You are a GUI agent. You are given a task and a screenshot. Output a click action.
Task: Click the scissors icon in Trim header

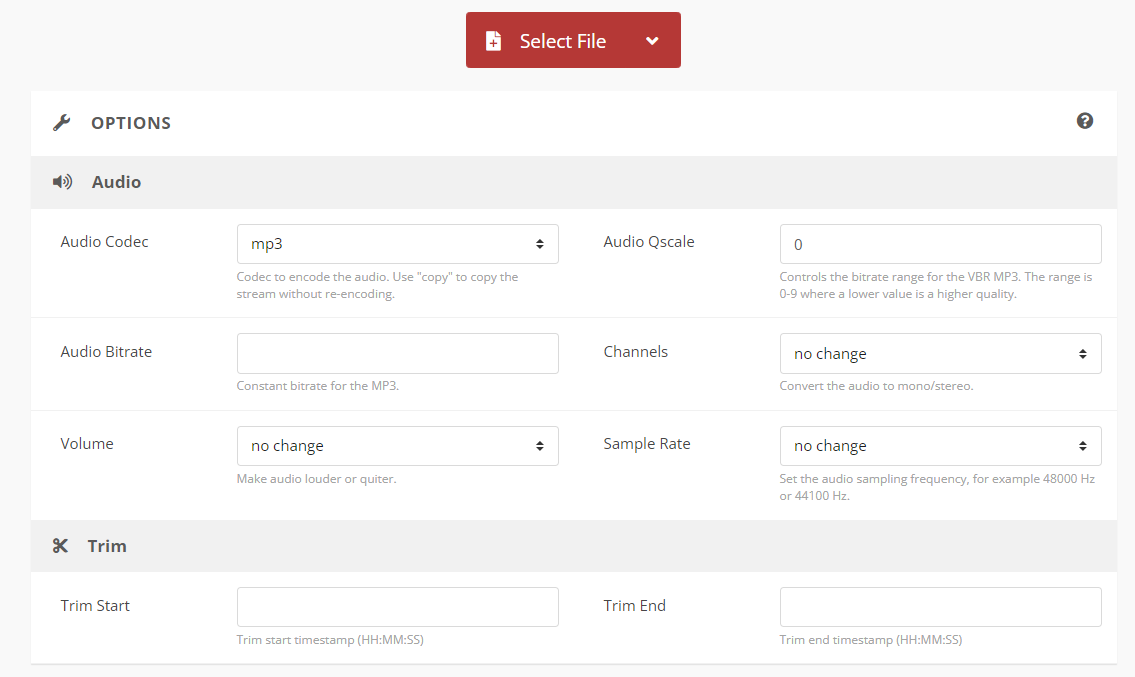(x=60, y=545)
